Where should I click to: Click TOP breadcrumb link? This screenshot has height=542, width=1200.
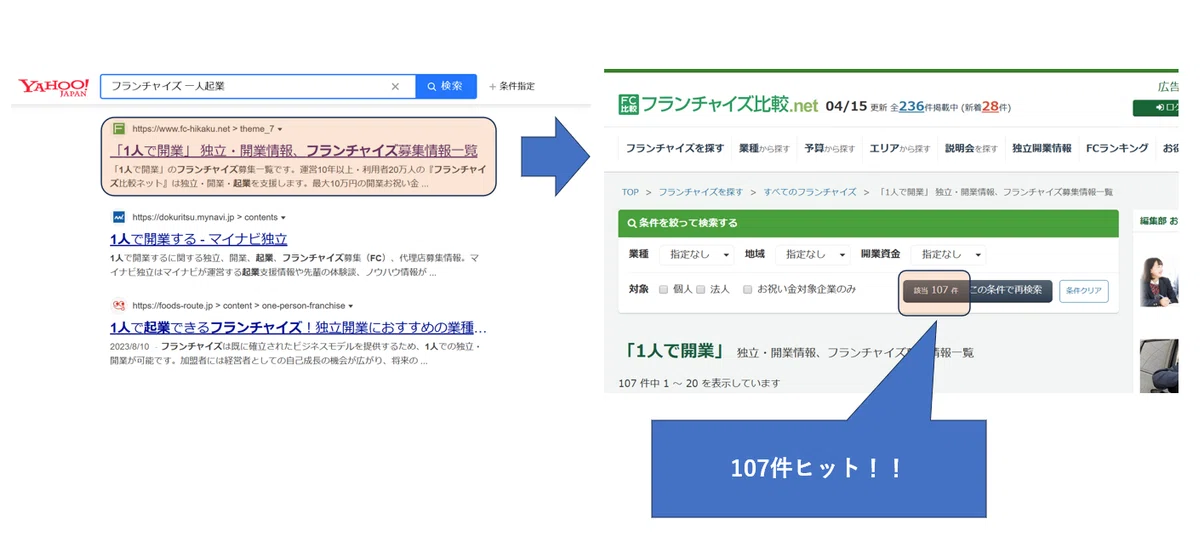(x=630, y=191)
